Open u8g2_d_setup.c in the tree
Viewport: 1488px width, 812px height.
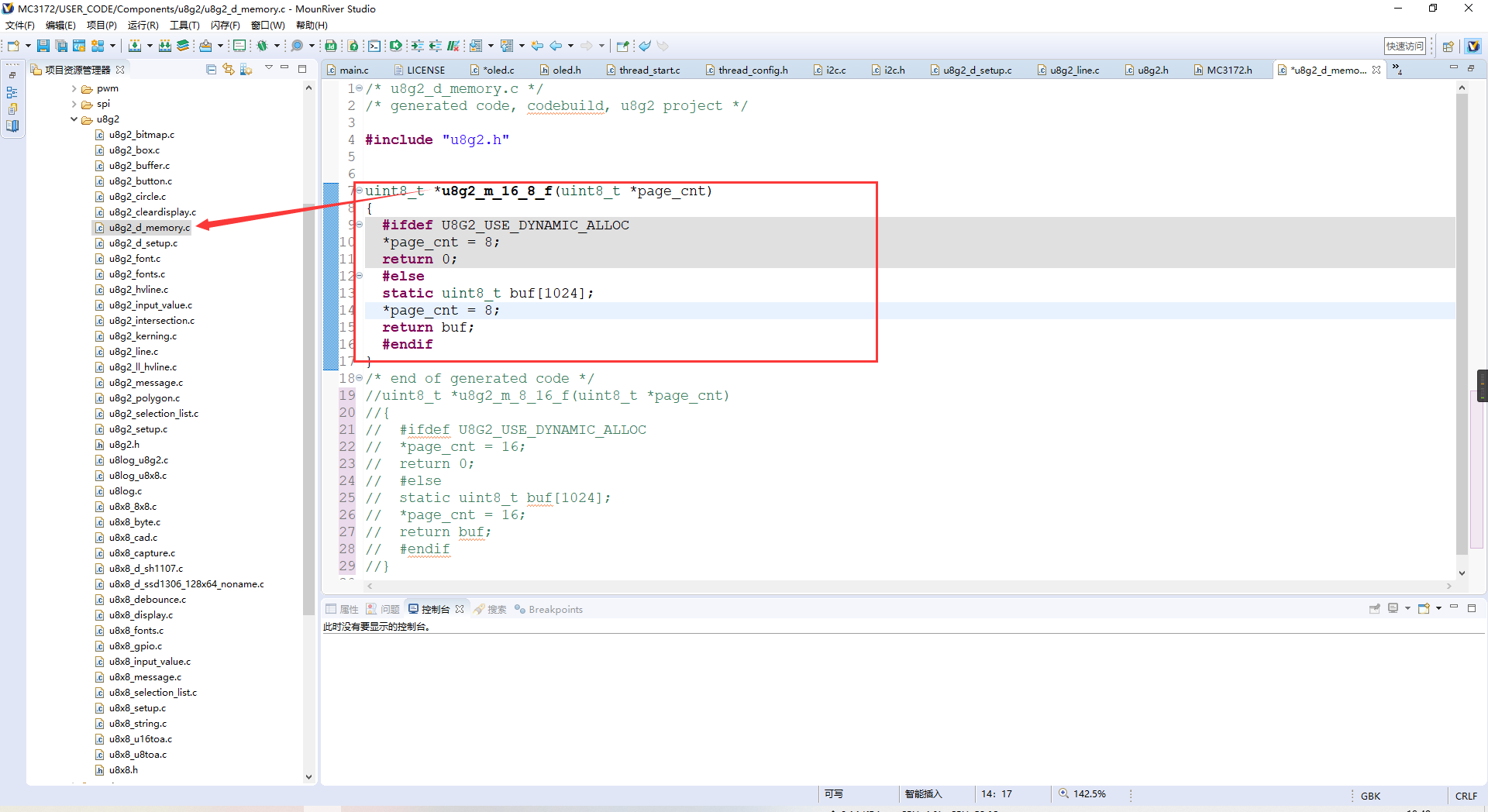(143, 243)
